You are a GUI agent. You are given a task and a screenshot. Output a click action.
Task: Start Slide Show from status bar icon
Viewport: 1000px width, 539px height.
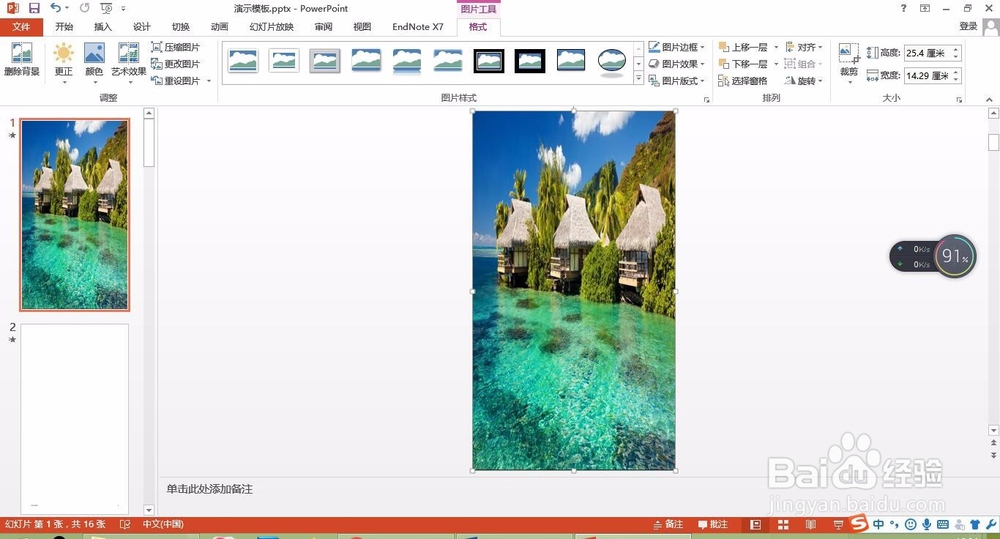[x=838, y=524]
